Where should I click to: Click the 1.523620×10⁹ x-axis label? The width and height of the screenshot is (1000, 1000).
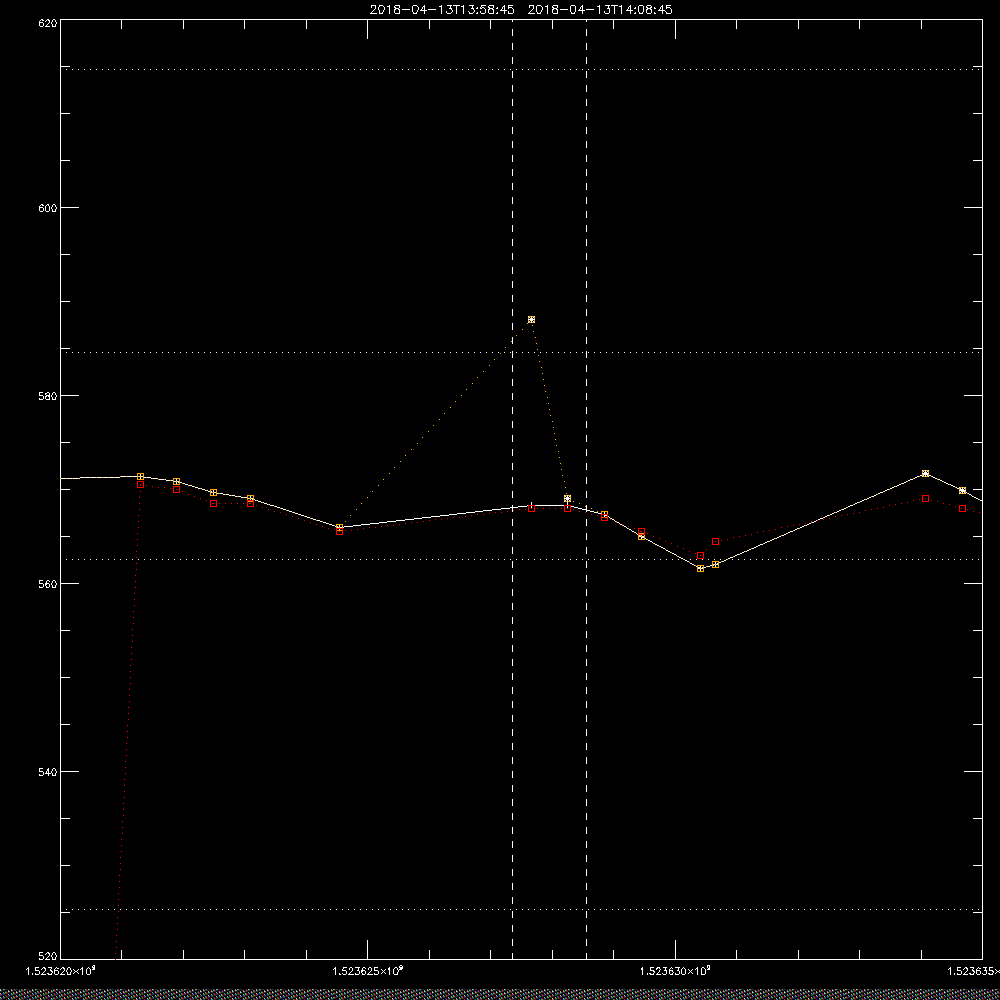click(61, 971)
